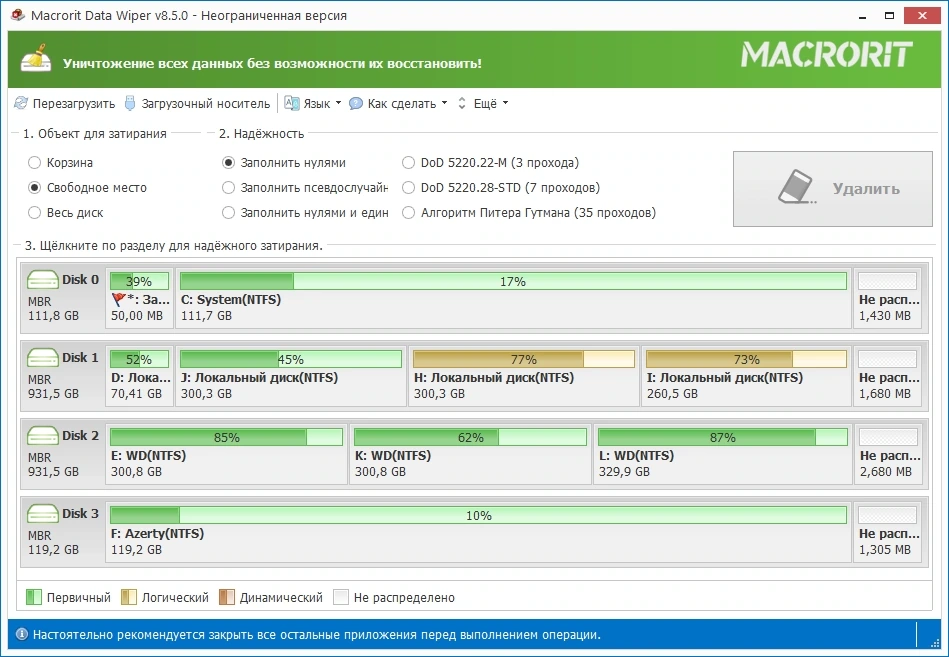Image resolution: width=949 pixels, height=657 pixels.
Task: Expand the Как сделать dropdown arrow
Action: point(444,103)
